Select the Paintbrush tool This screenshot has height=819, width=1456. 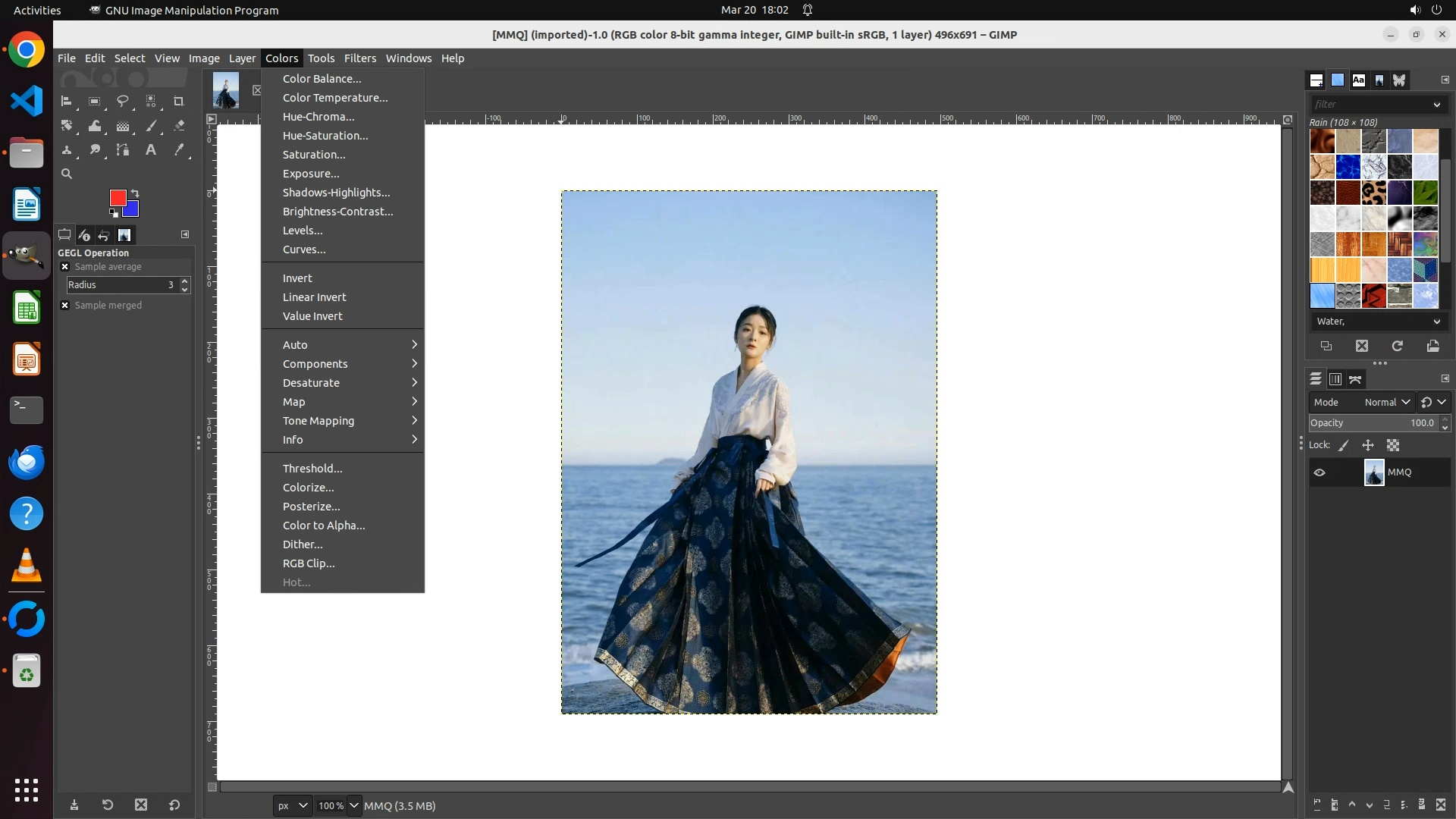tap(151, 126)
